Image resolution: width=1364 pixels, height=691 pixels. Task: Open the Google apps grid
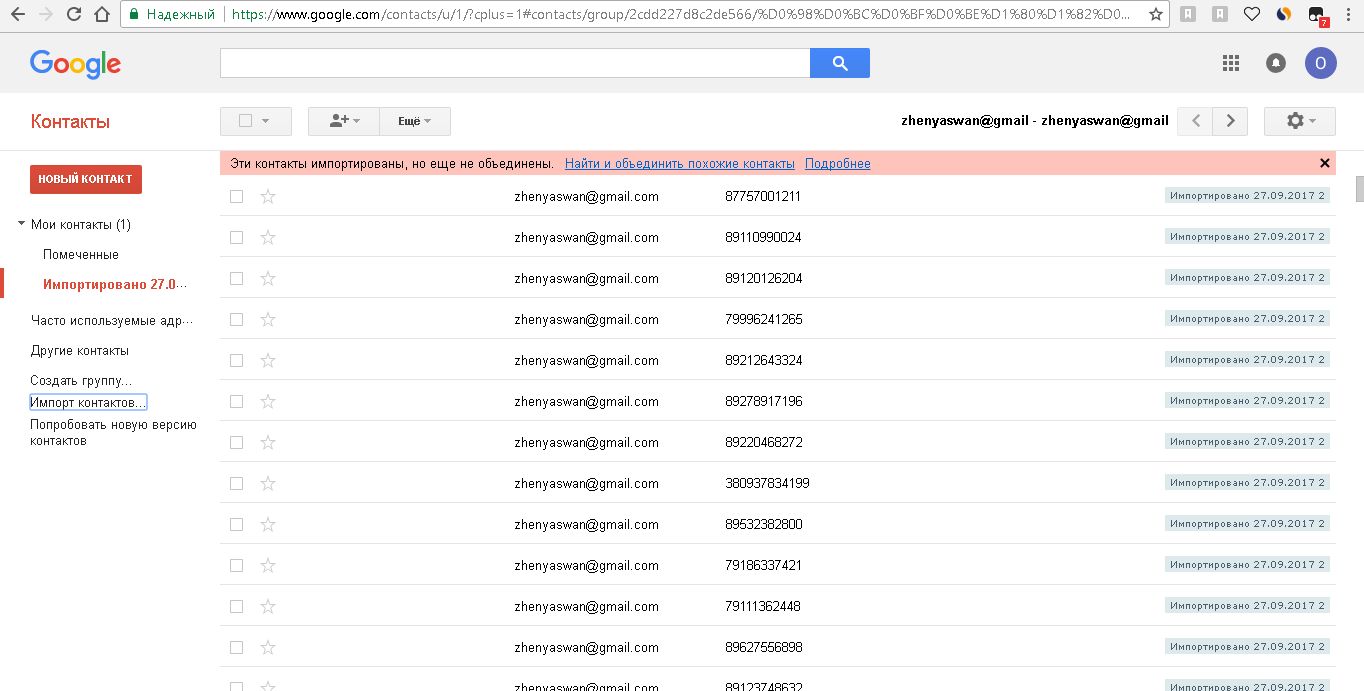tap(1231, 63)
